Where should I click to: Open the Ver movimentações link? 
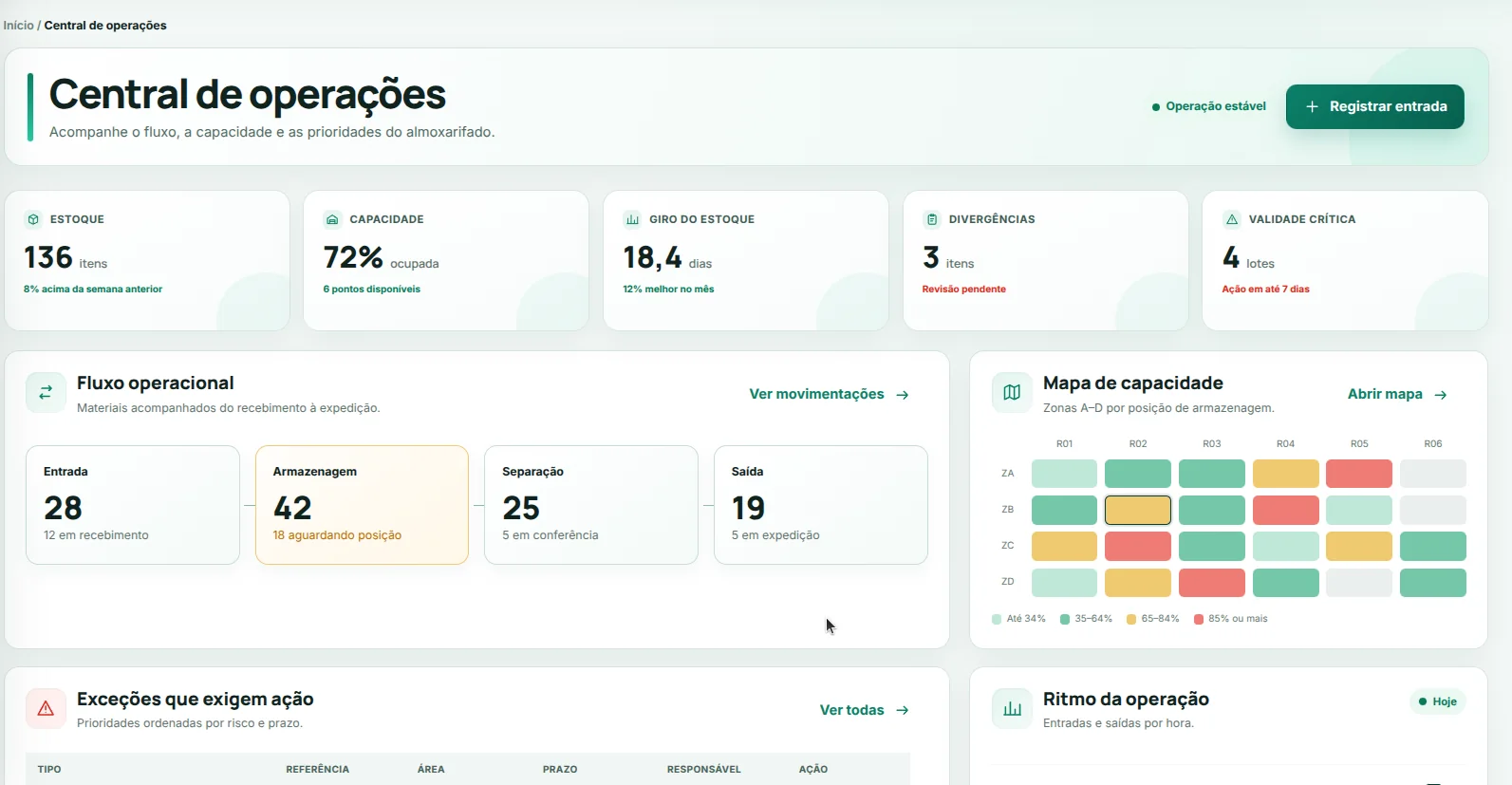829,394
